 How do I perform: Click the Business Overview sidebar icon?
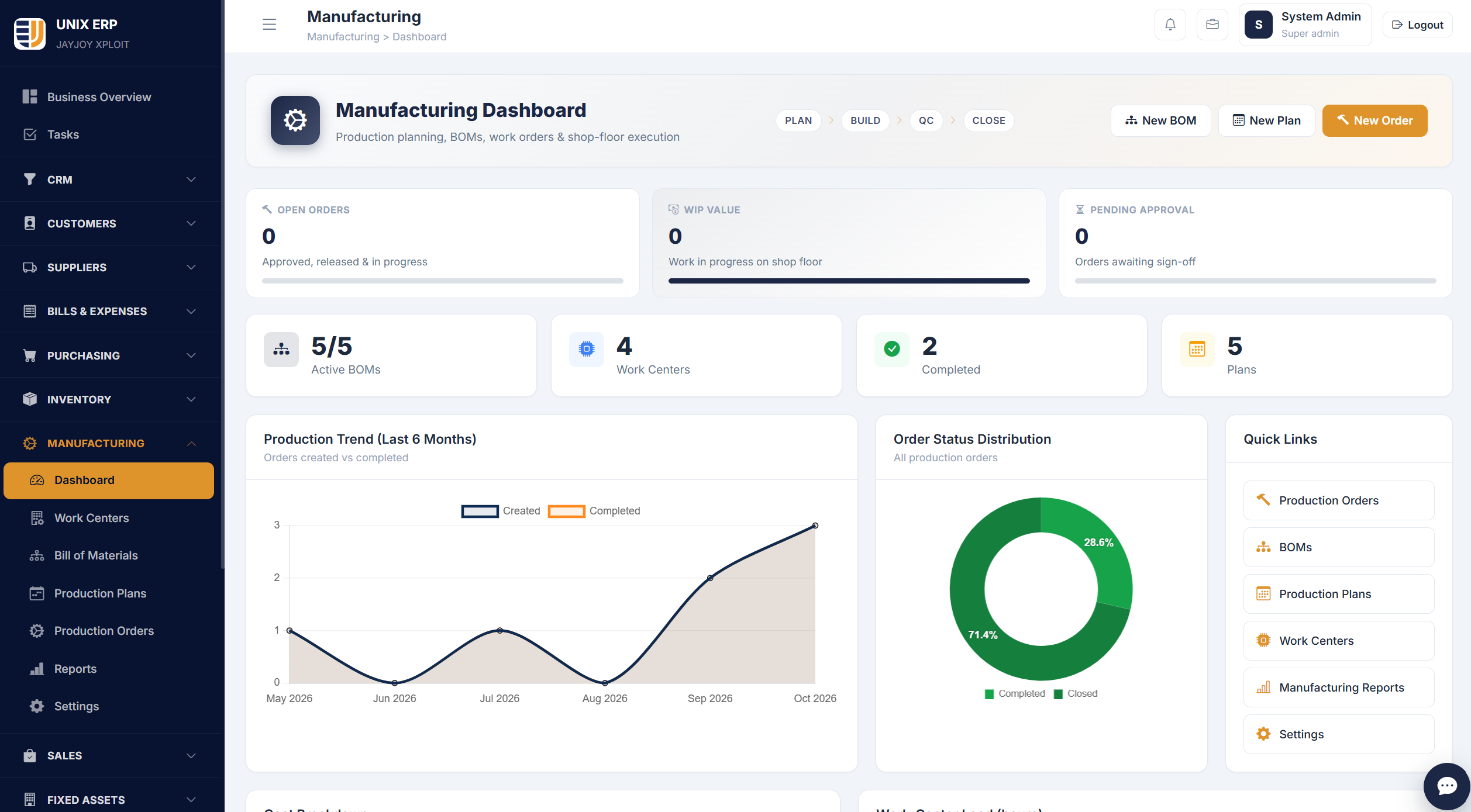click(x=30, y=97)
